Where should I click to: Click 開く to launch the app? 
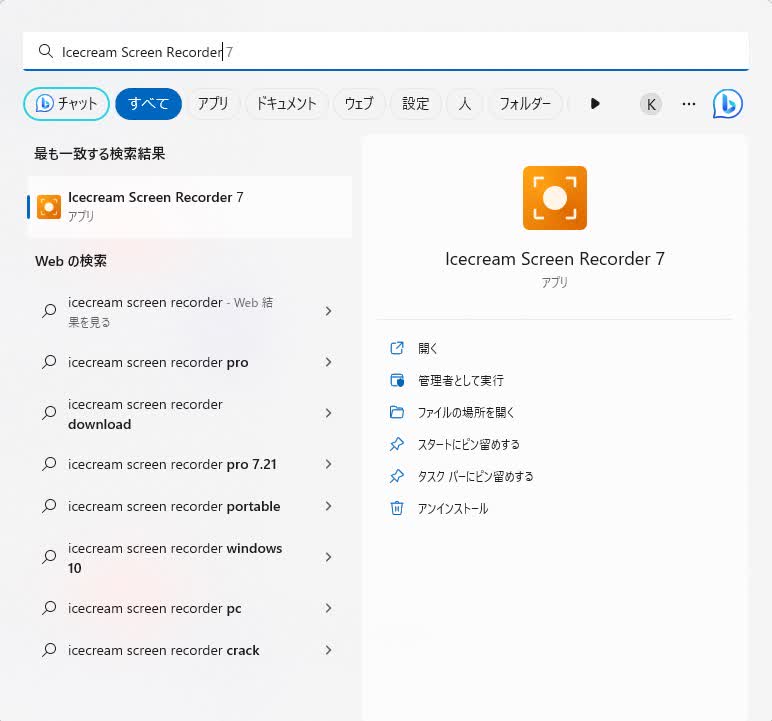click(427, 348)
